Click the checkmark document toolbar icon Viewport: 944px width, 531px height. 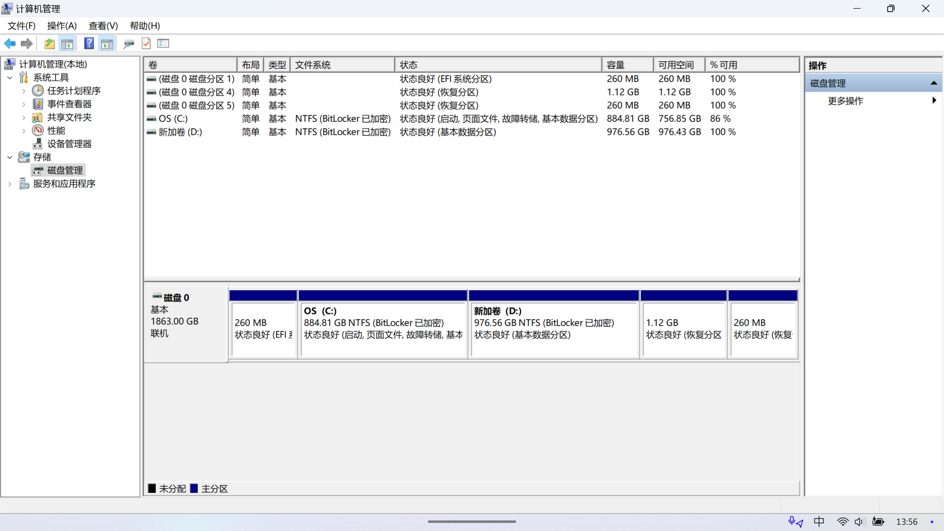pyautogui.click(x=146, y=43)
